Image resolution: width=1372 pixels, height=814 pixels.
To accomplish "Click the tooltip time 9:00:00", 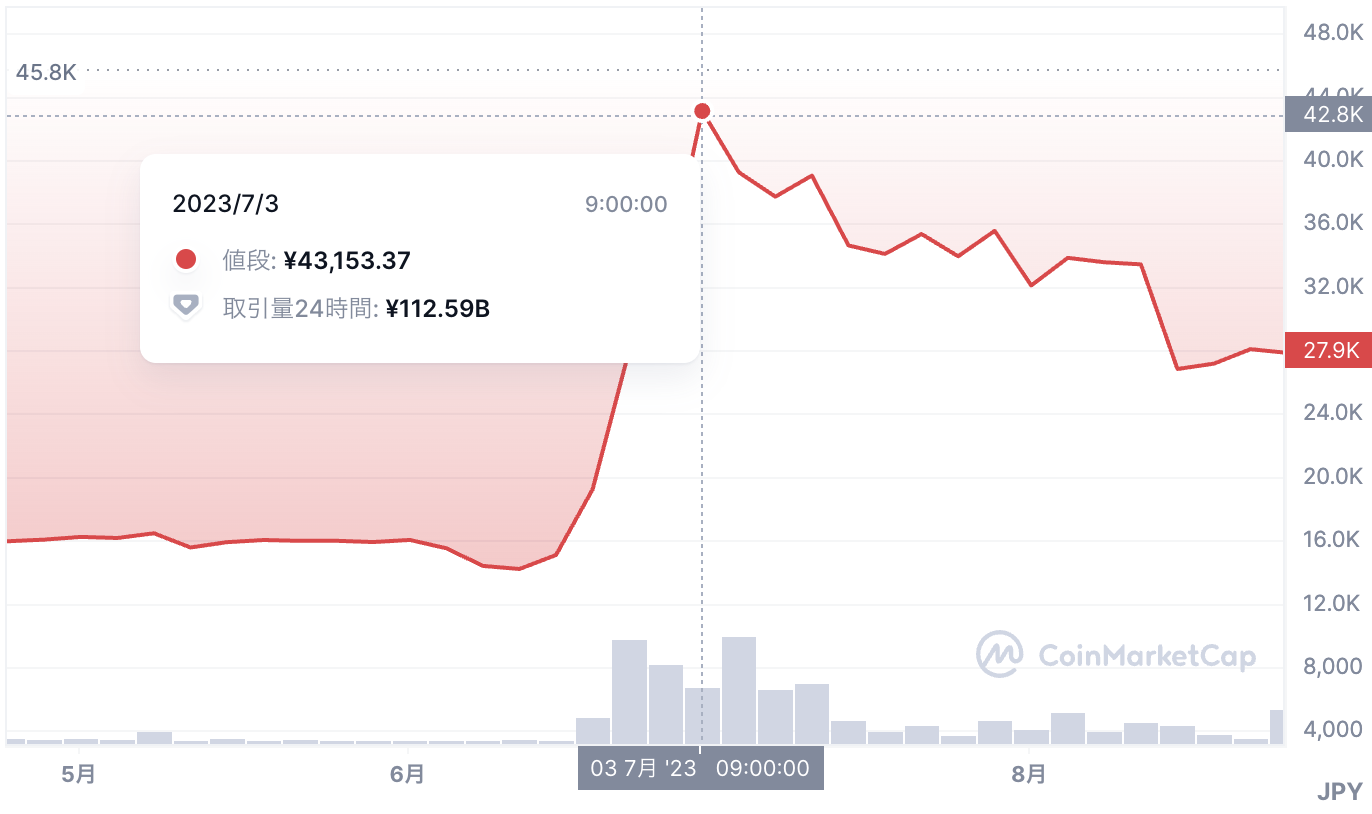I will click(625, 205).
